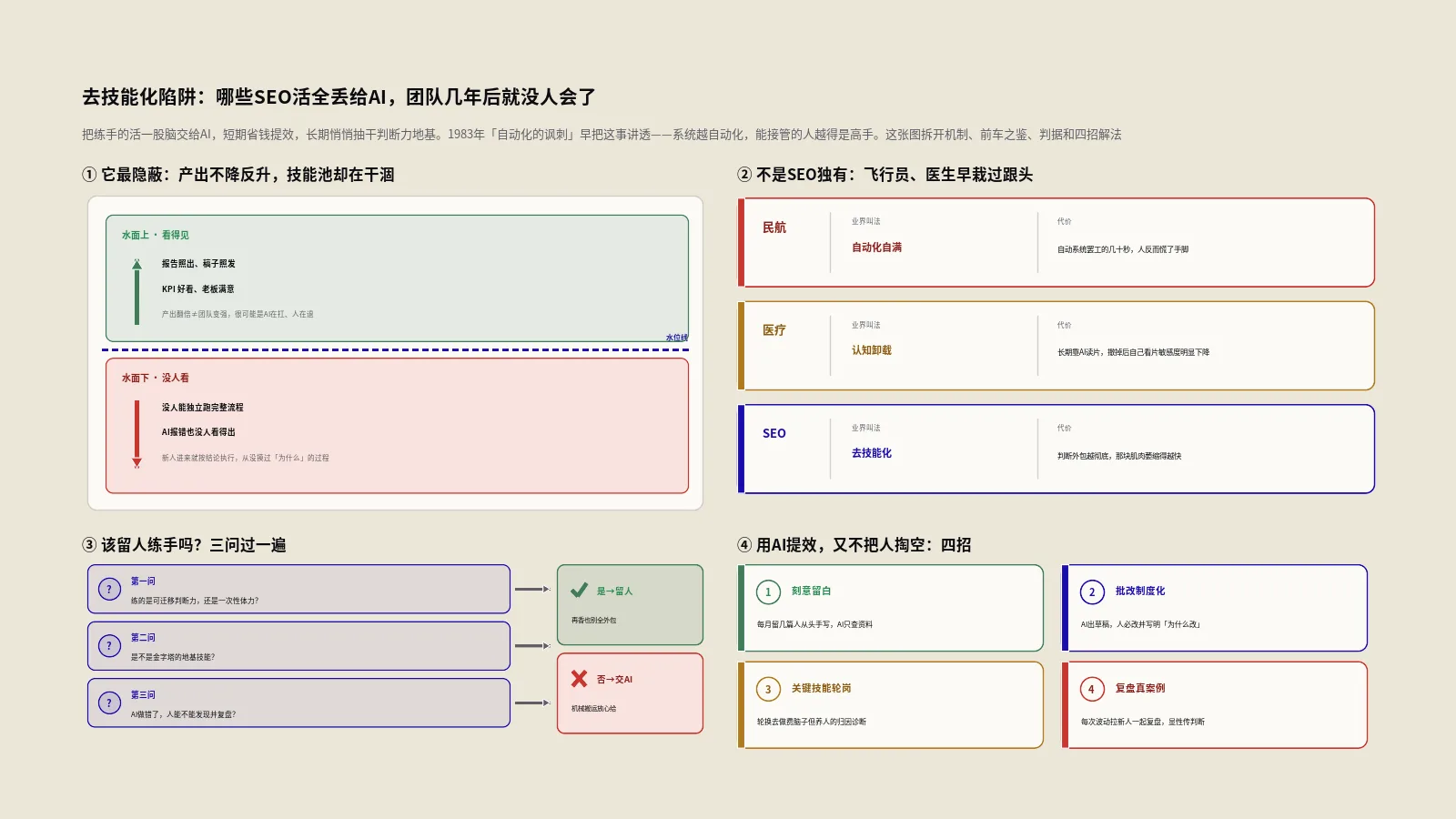
Task: Click section heading ③ 该留人练手吗
Action: [x=184, y=545]
